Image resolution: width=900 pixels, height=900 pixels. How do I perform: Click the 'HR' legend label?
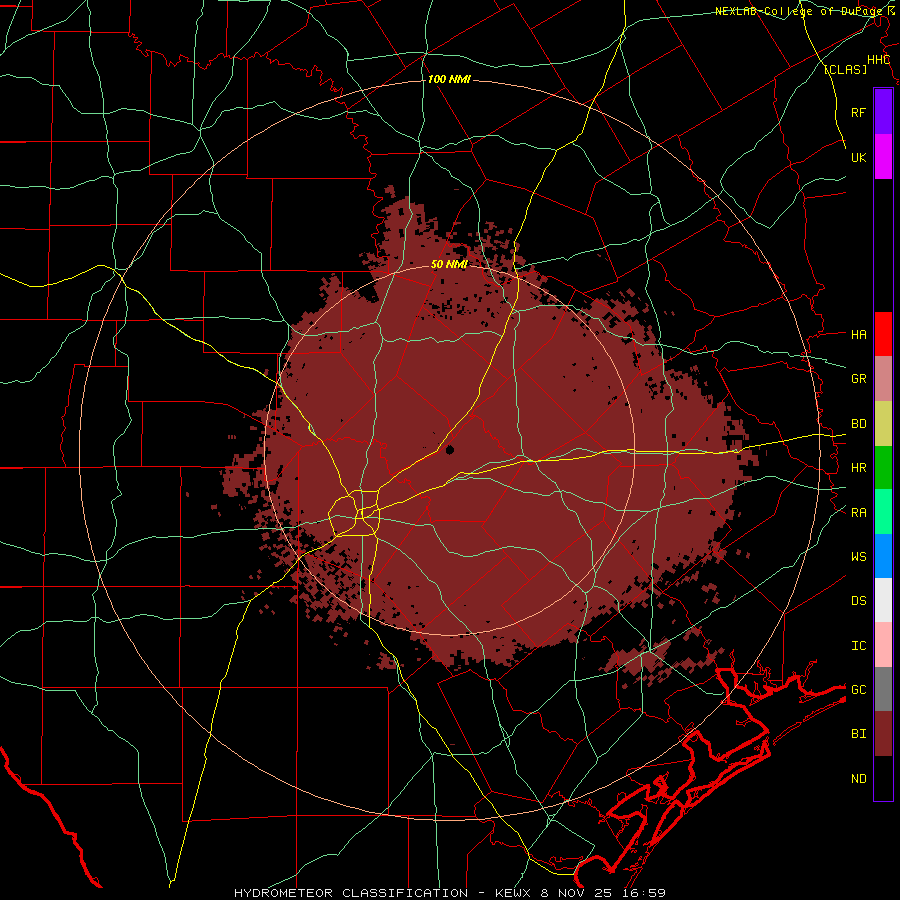(x=858, y=468)
